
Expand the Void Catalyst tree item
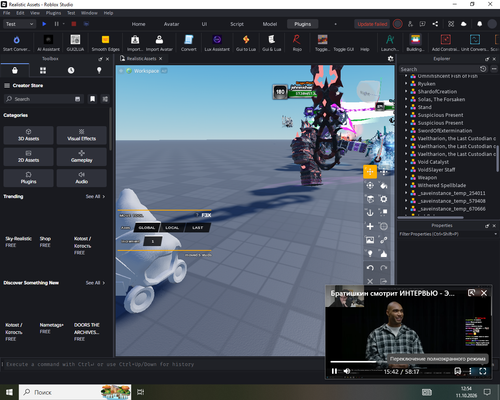tap(406, 162)
